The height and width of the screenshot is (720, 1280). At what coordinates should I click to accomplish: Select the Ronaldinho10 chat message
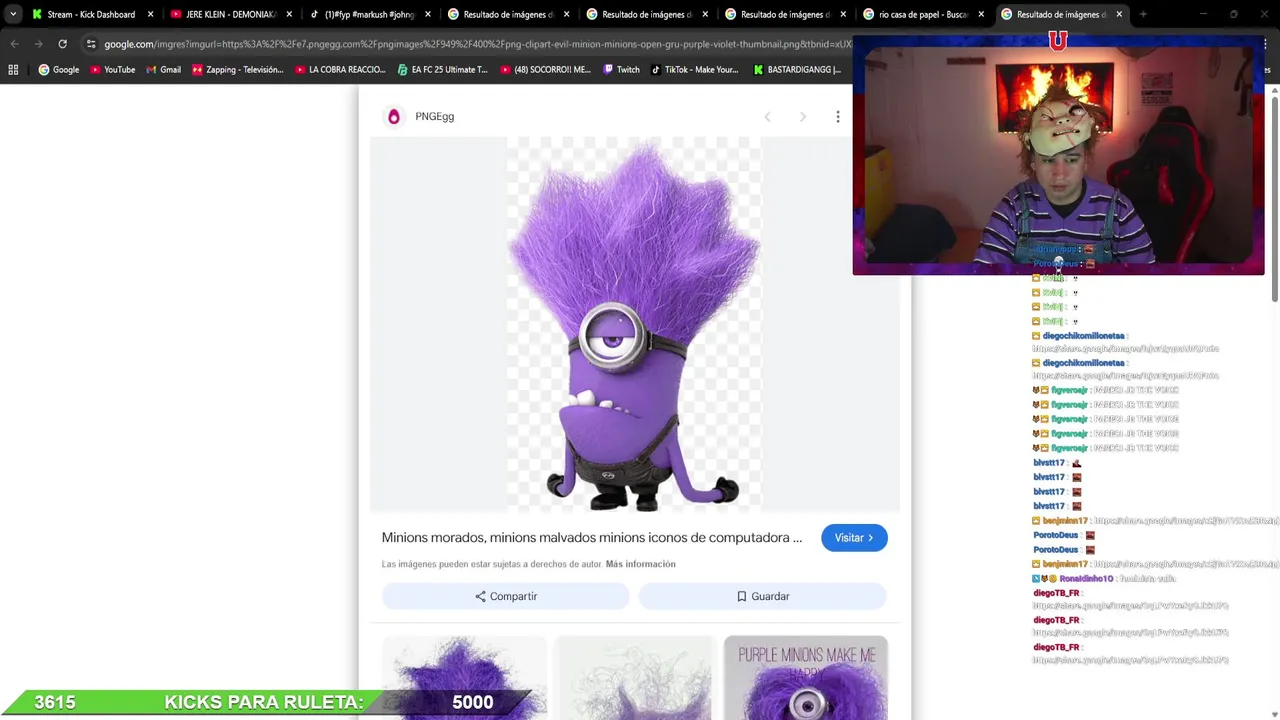pyautogui.click(x=1104, y=579)
